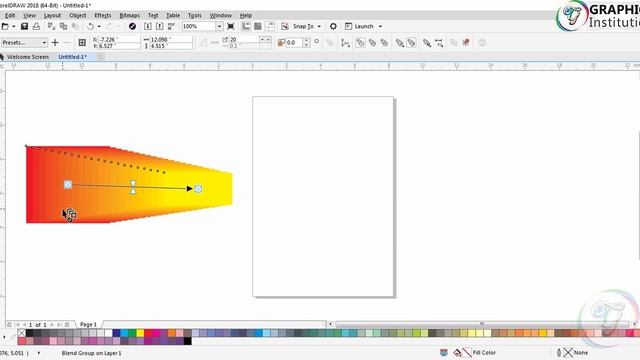Open the Tools menu
Screen dimensions: 640x360
(x=195, y=15)
